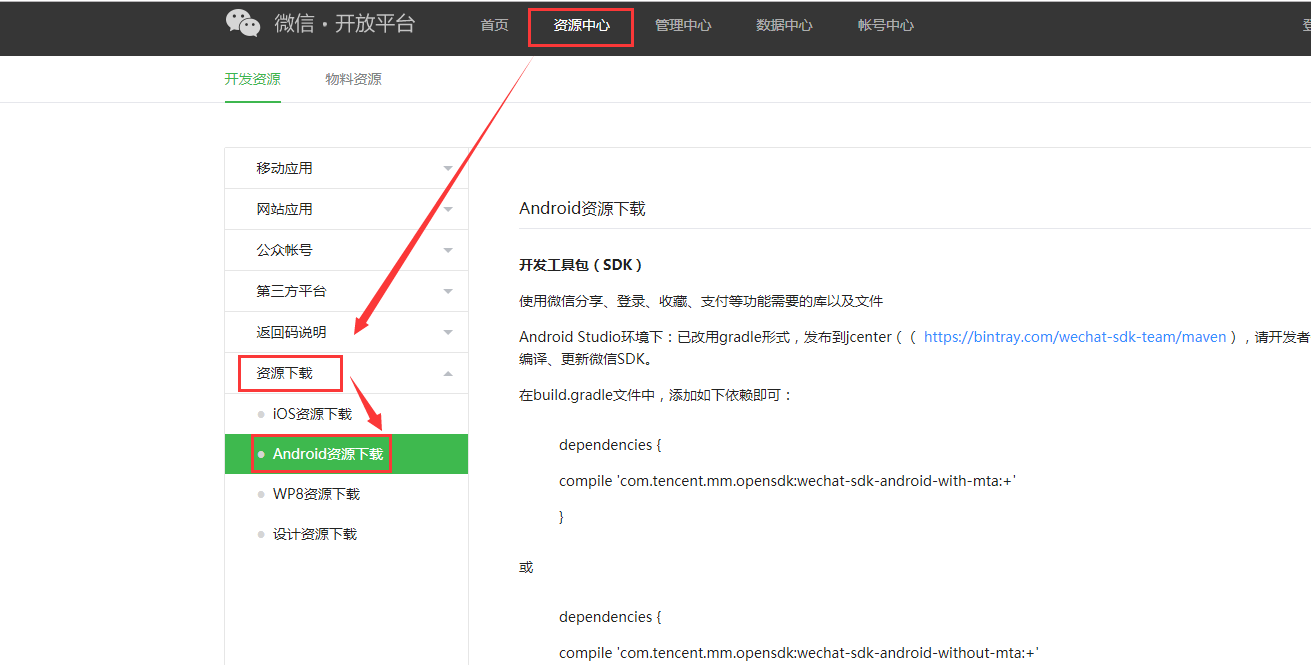The width and height of the screenshot is (1311, 665).
Task: Click the WeChat logo icon
Action: (x=243, y=24)
